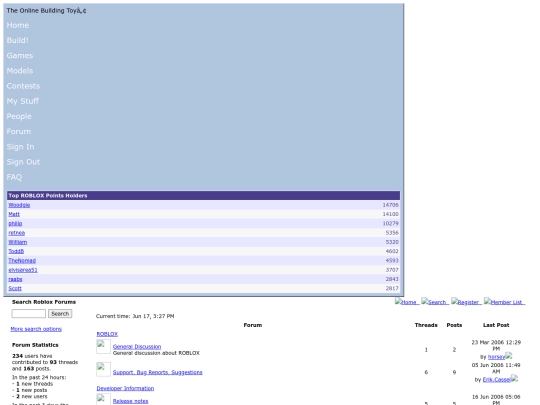540x405 pixels.
Task: Click the go-to-post icon beside Erik.Cassel
Action: point(514,379)
